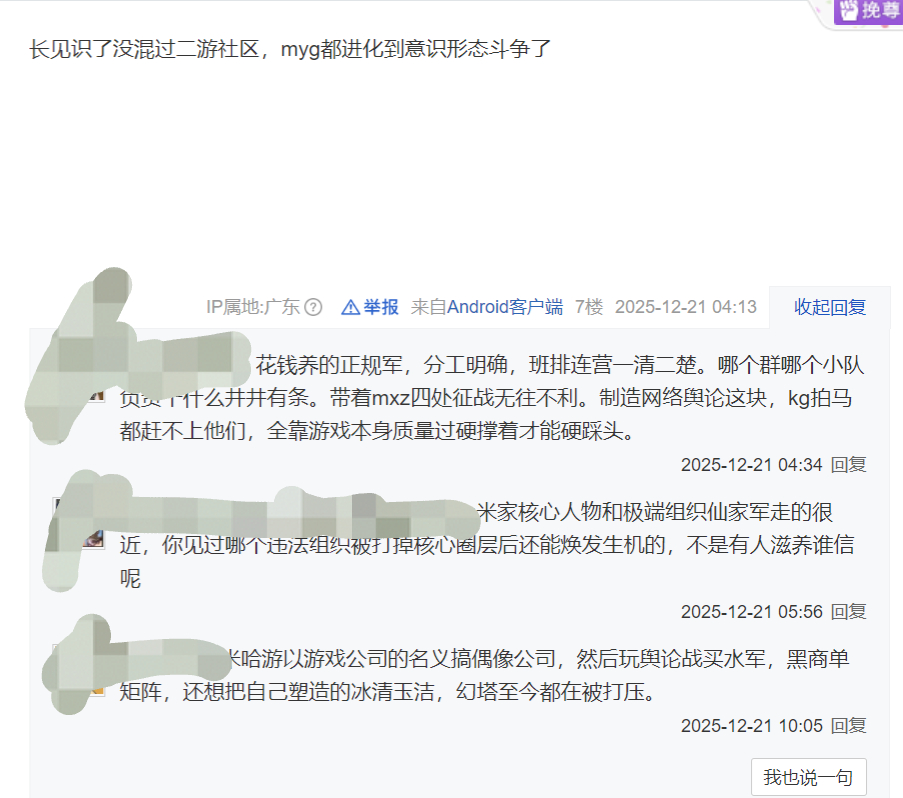Click the IP属地:广东 label
The width and height of the screenshot is (903, 798).
253,307
